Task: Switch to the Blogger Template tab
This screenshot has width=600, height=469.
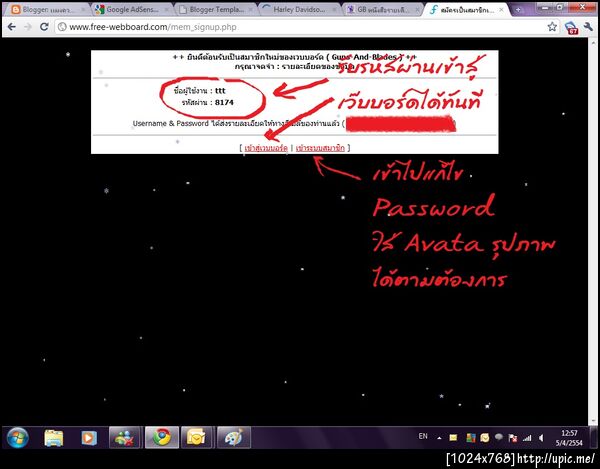Action: (216, 10)
